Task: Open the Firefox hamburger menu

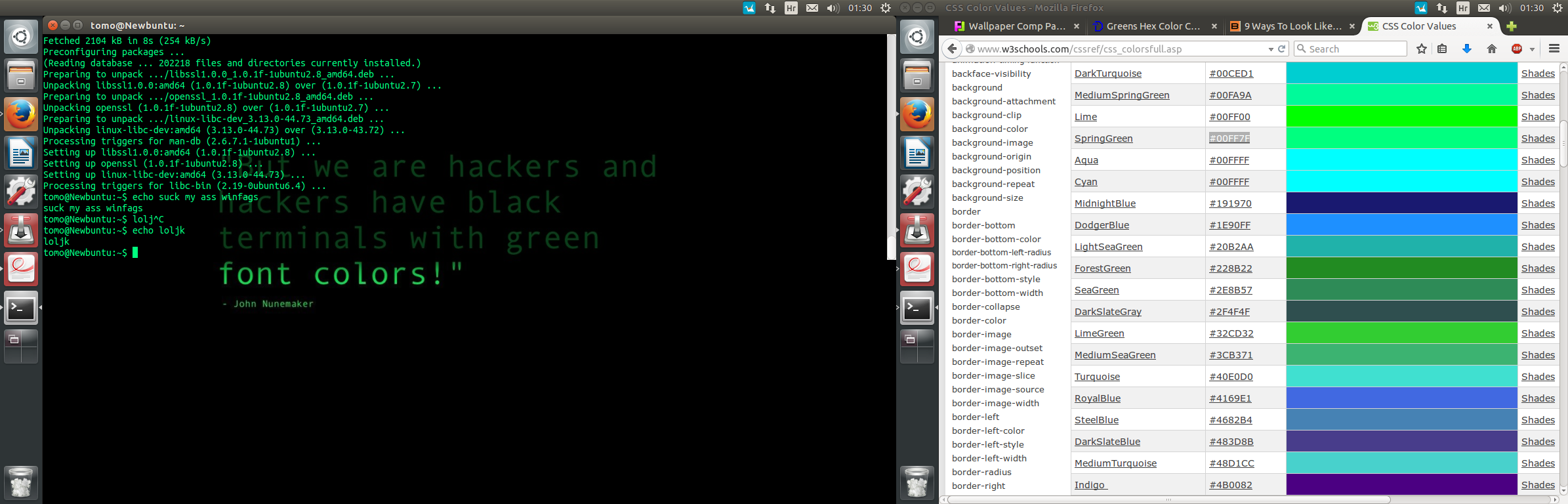Action: [x=1554, y=49]
